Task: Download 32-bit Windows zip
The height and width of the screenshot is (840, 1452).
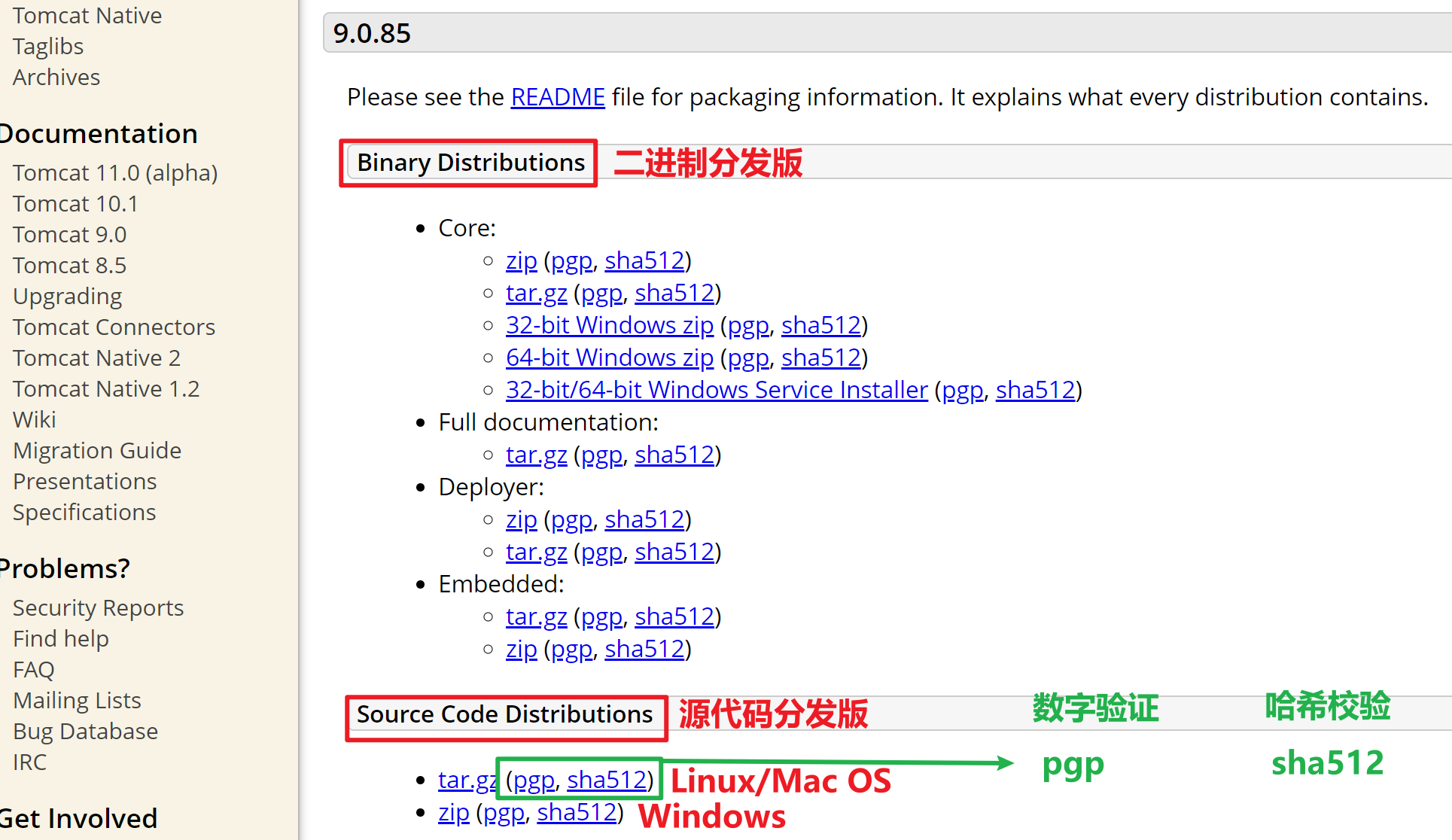Action: point(610,325)
